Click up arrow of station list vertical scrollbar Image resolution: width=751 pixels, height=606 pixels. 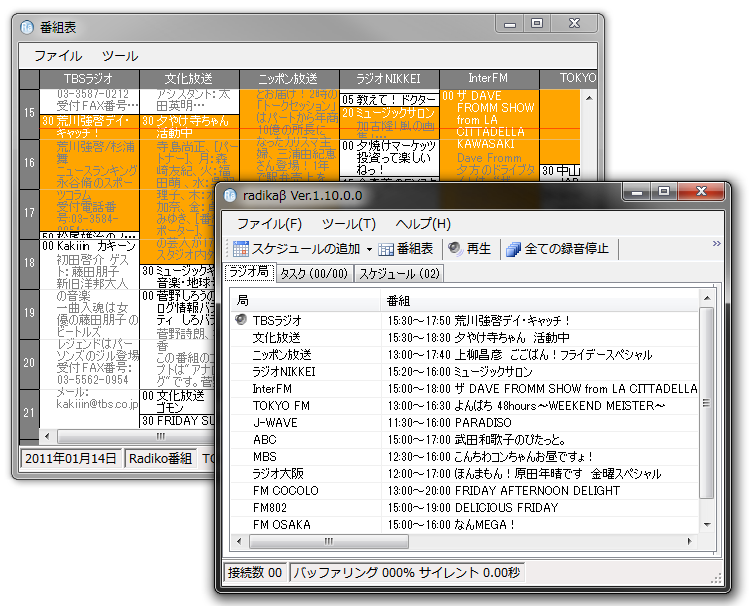706,298
